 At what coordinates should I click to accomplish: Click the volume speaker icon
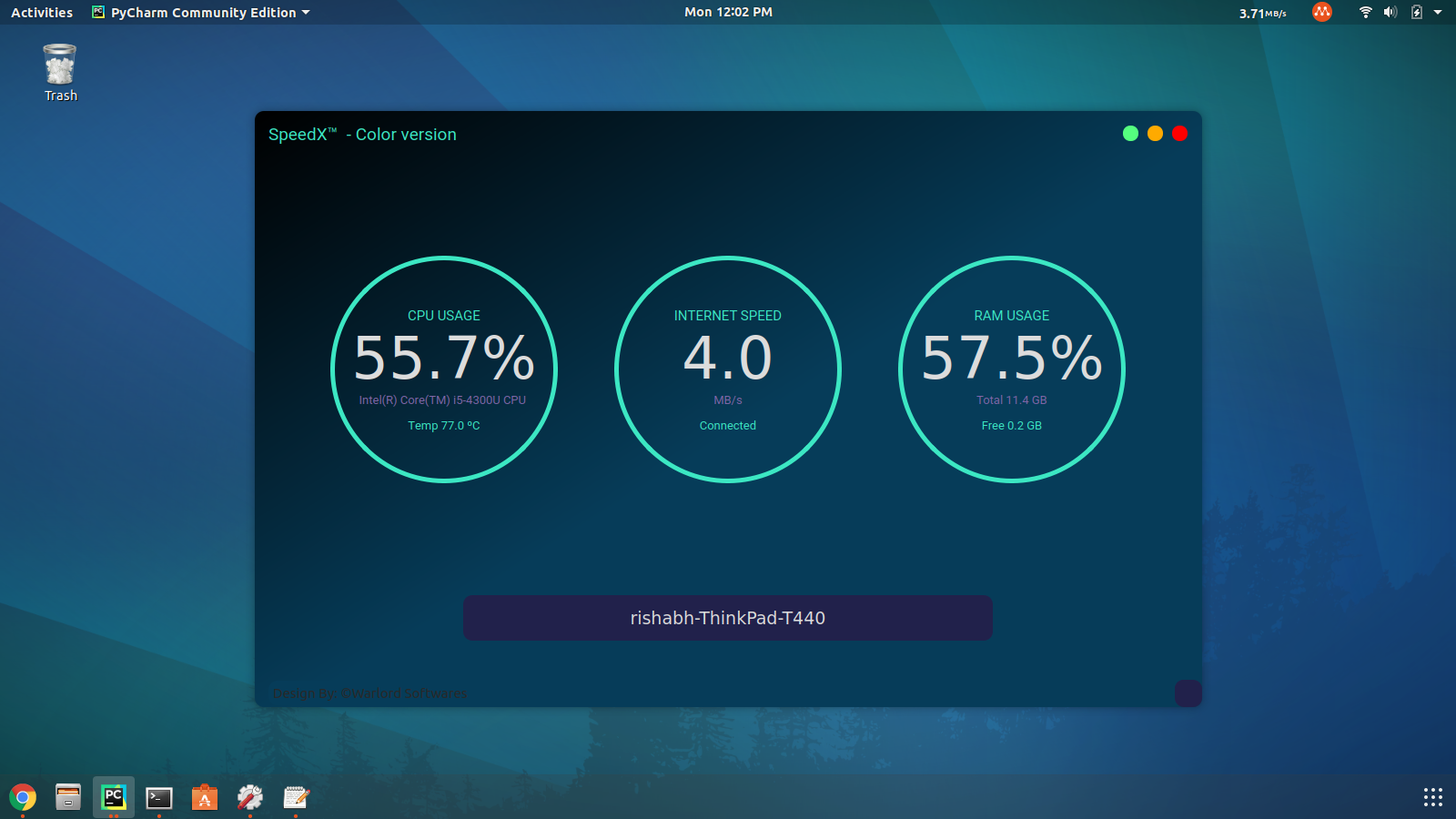click(x=1390, y=12)
